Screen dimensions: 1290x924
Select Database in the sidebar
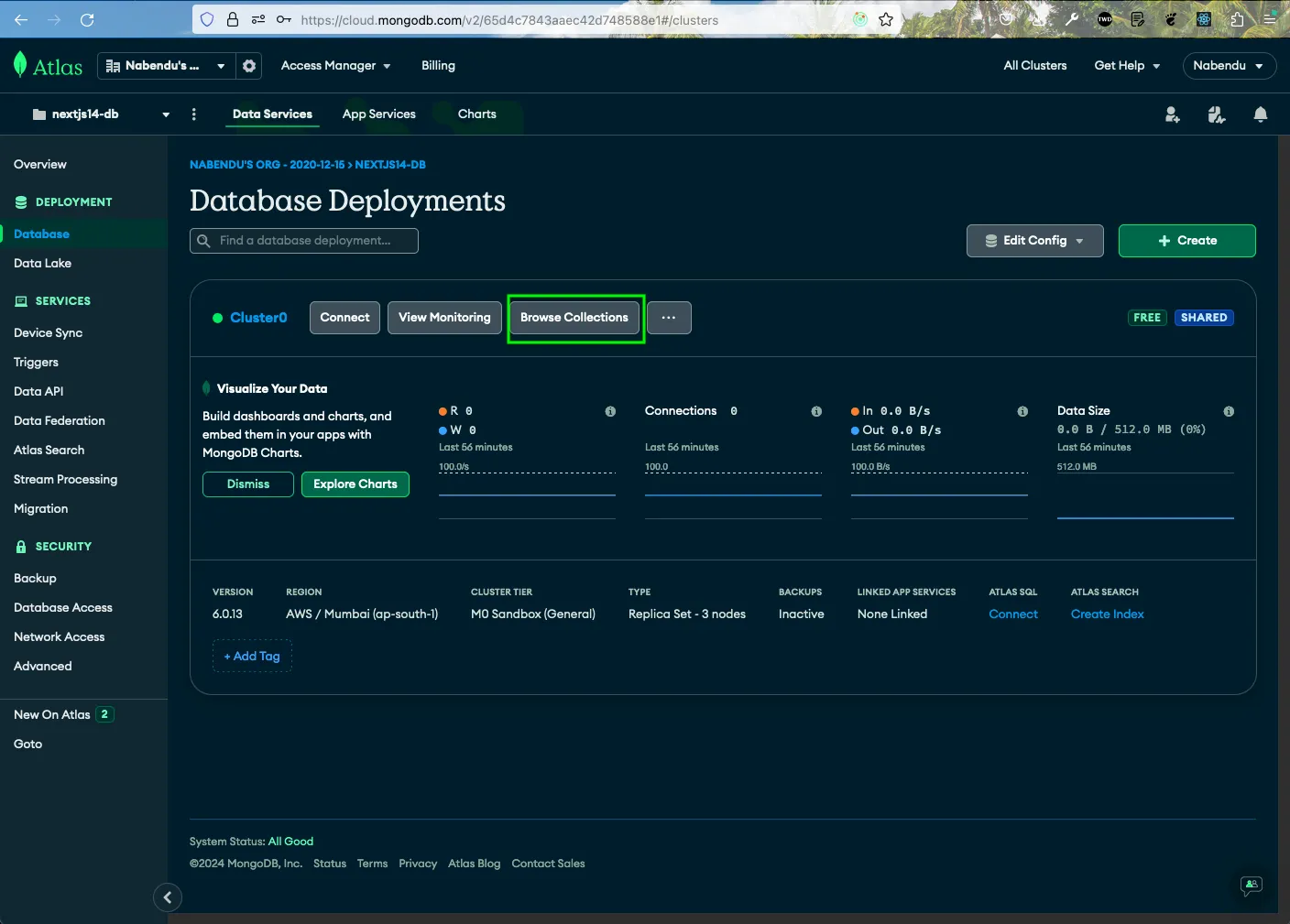click(41, 234)
